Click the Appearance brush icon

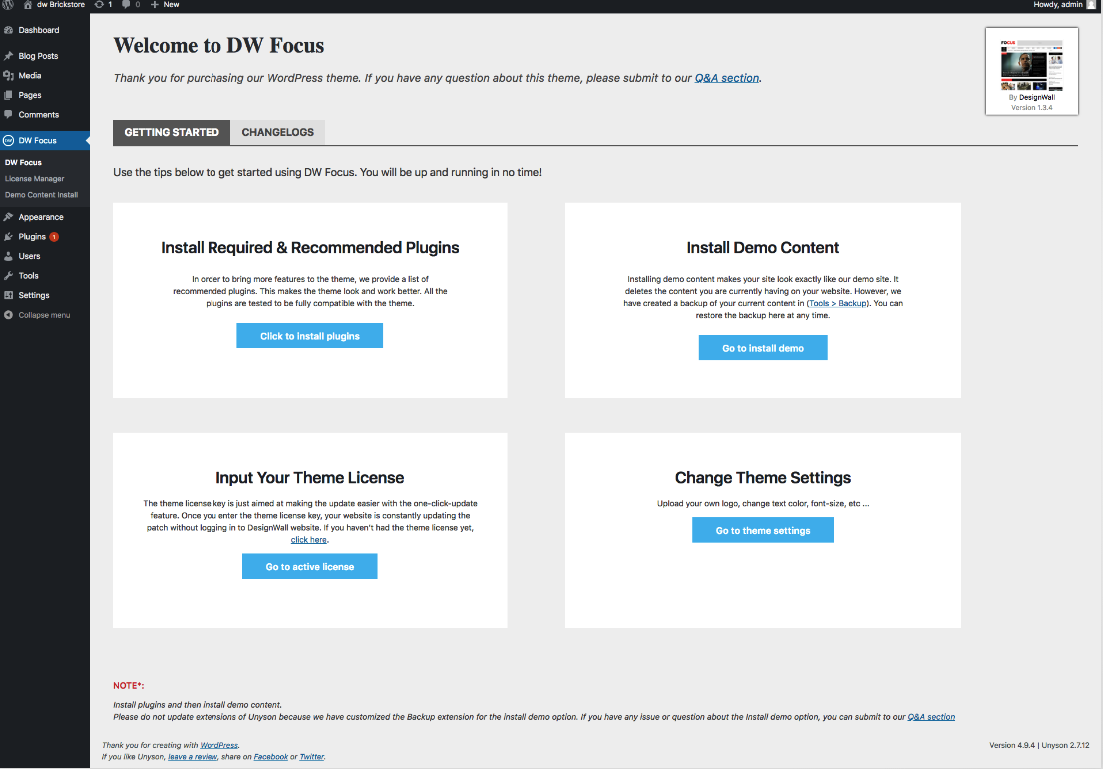coord(8,217)
